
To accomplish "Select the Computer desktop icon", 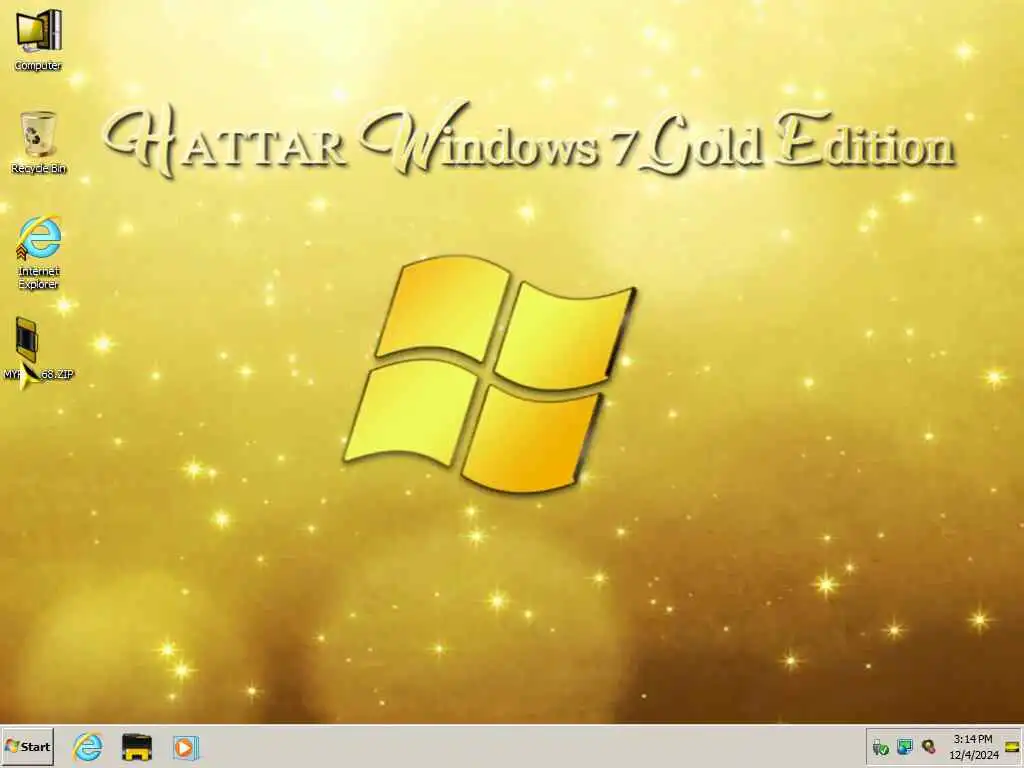I will [x=39, y=39].
